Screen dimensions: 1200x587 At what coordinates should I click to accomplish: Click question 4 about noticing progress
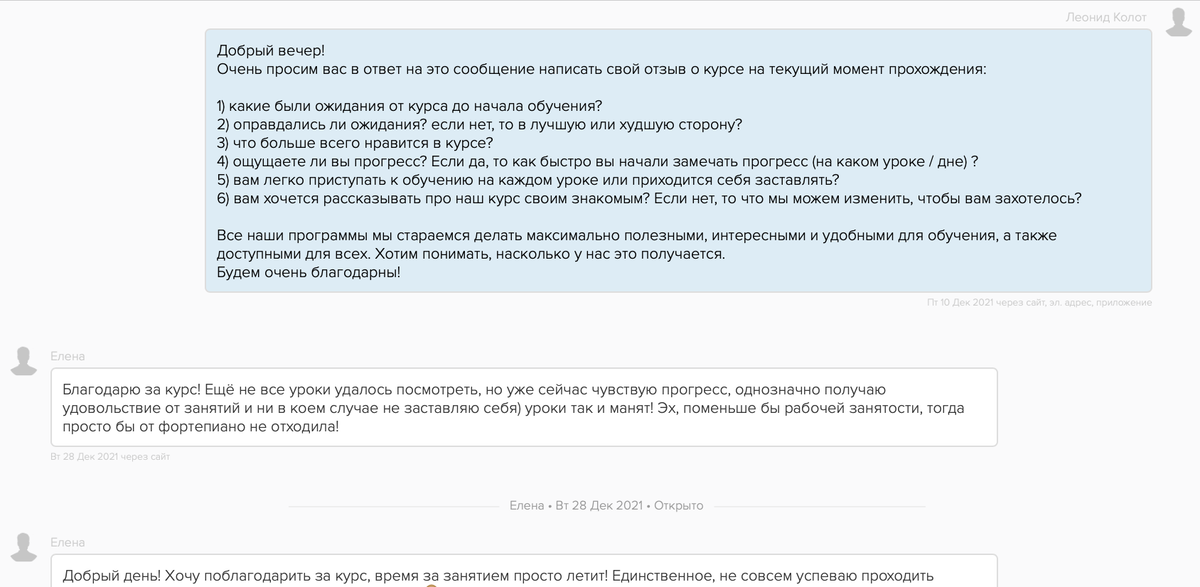tap(597, 161)
